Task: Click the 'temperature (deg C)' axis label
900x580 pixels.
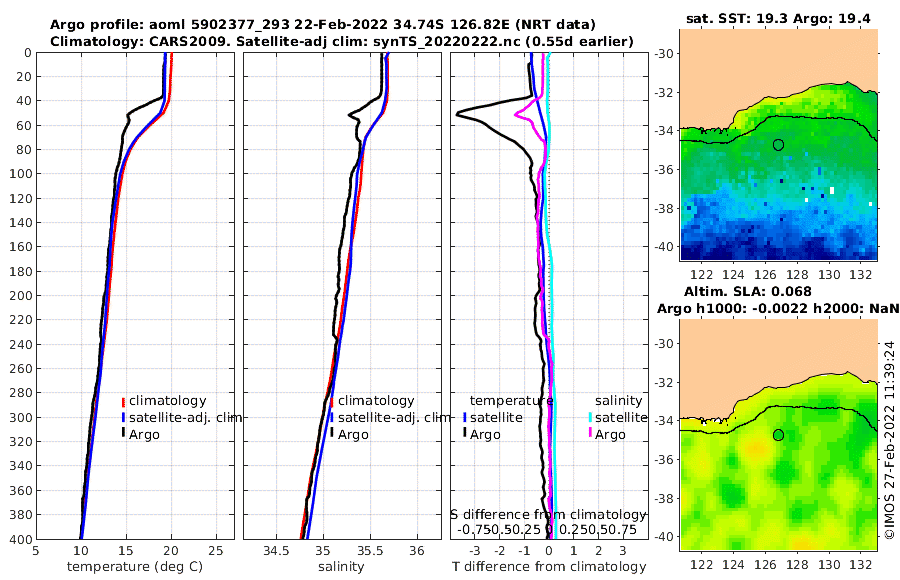Action: coord(135,567)
